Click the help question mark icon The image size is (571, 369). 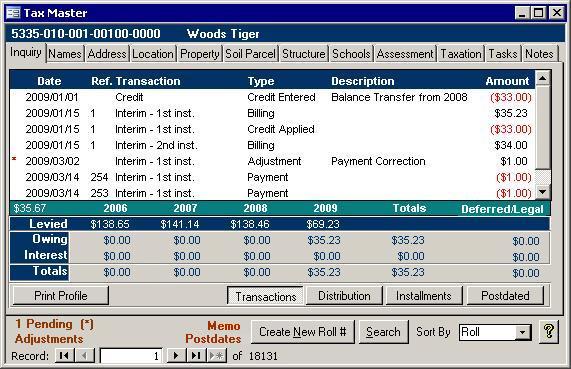[x=549, y=332]
